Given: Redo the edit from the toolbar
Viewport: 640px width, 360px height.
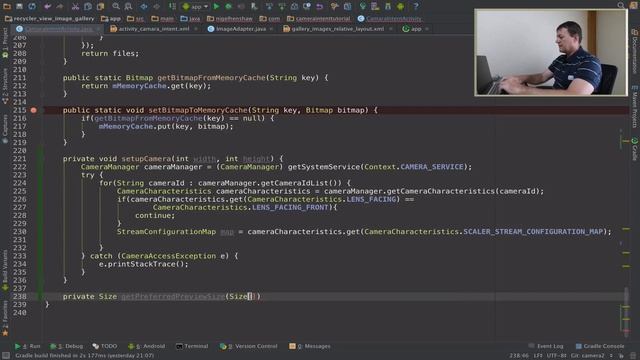Looking at the screenshot, I should 60,6.
